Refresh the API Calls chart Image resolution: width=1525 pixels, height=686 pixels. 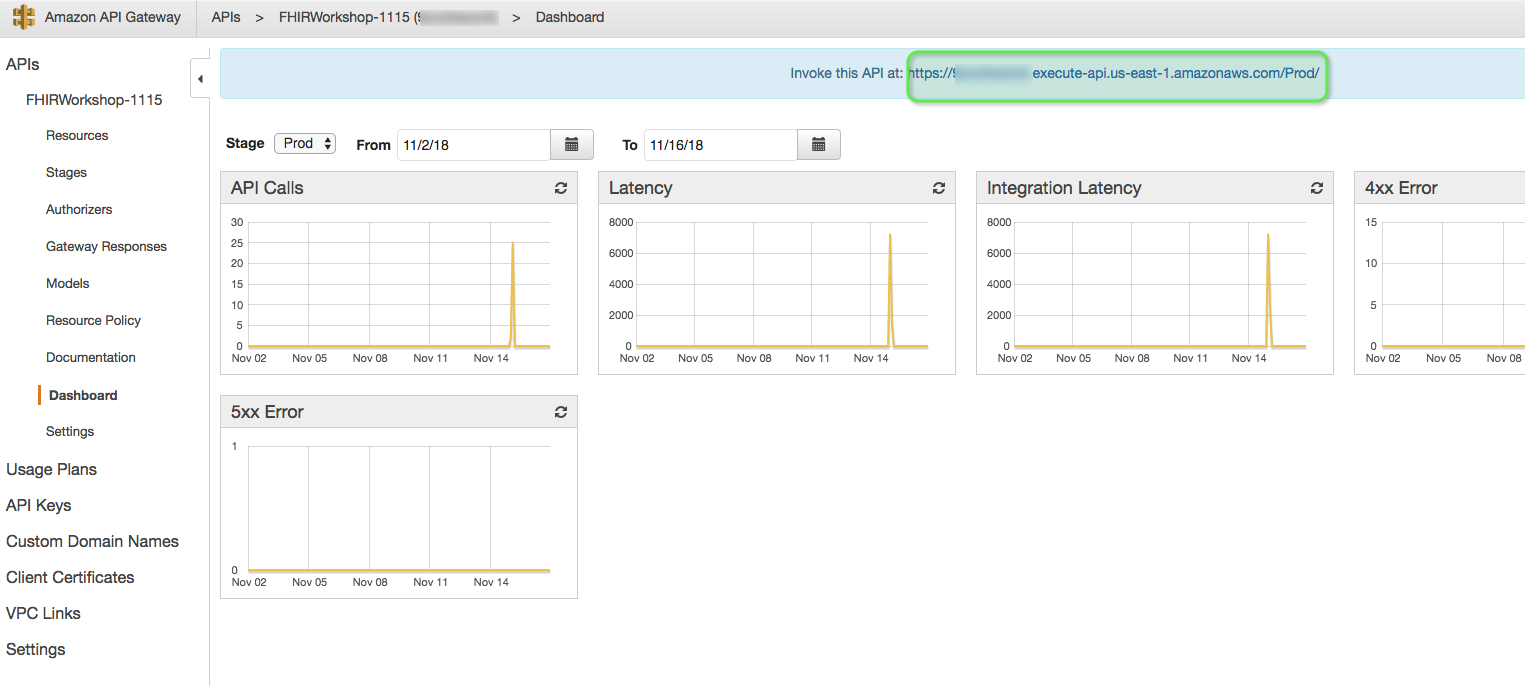(561, 188)
